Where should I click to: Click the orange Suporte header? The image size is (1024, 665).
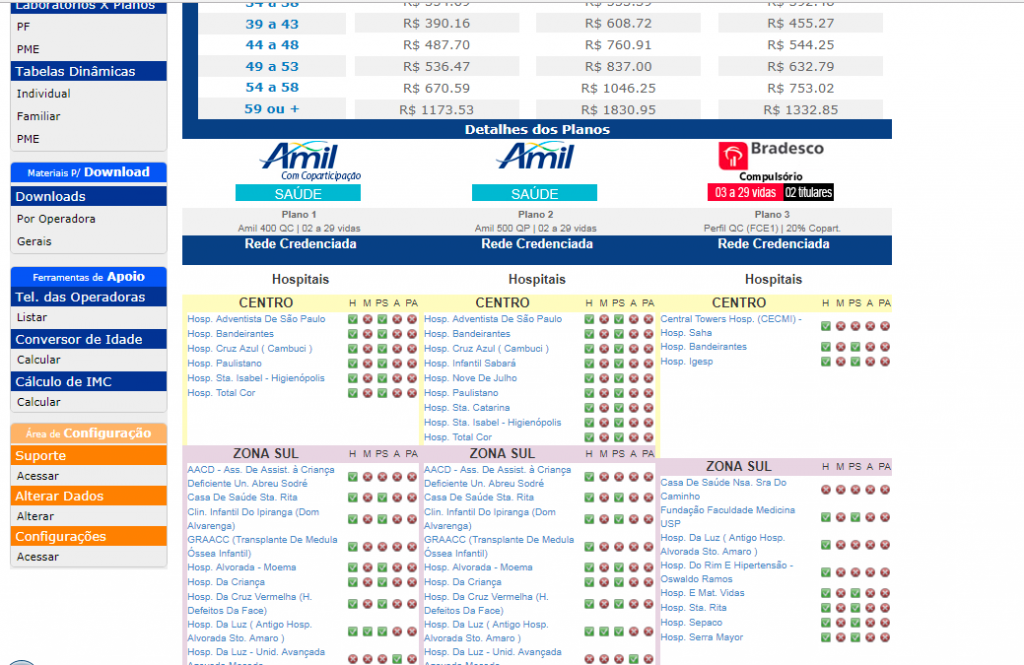coord(89,455)
